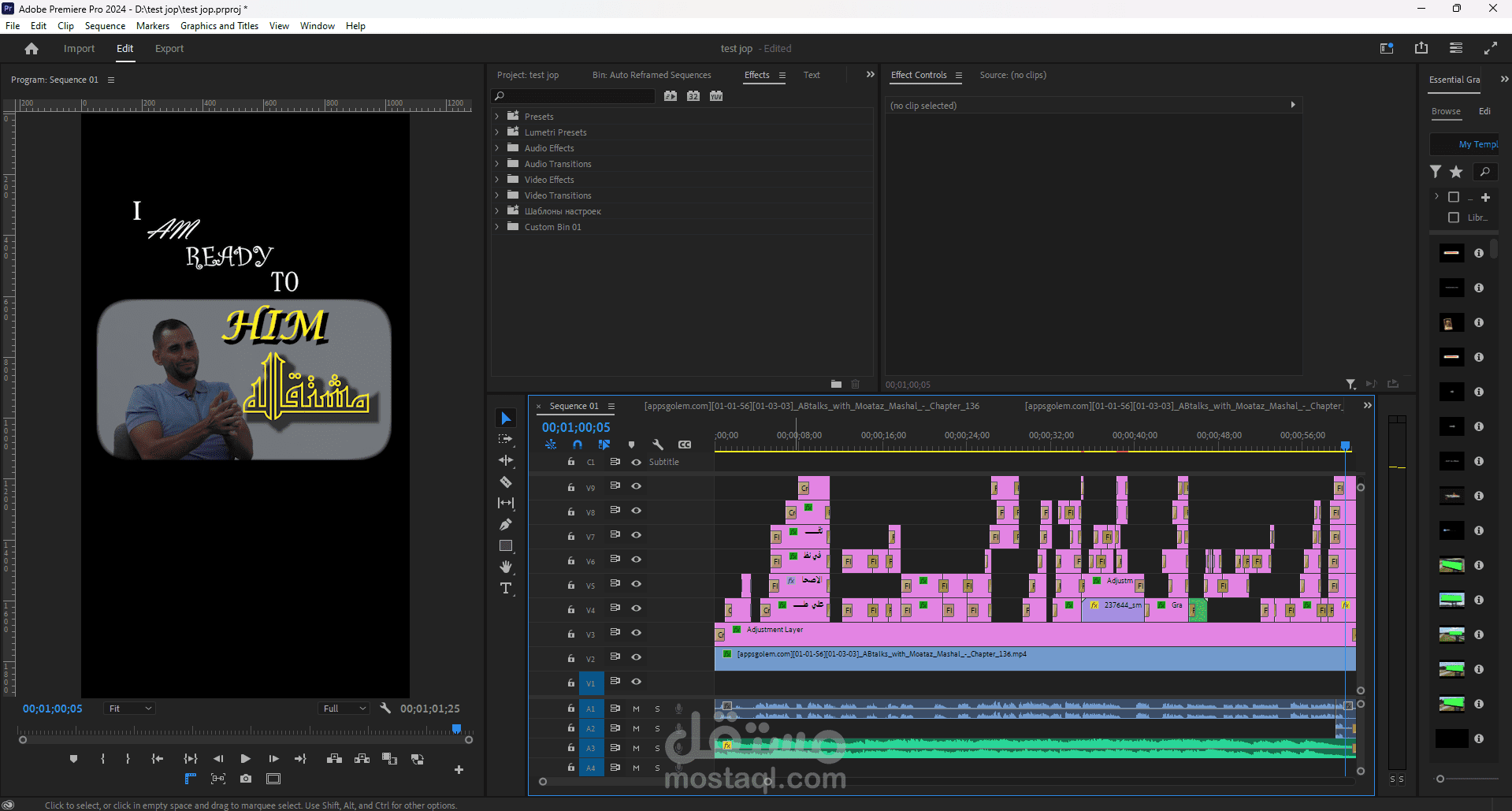Image resolution: width=1512 pixels, height=811 pixels.
Task: Click the Lift button
Action: 334,759
